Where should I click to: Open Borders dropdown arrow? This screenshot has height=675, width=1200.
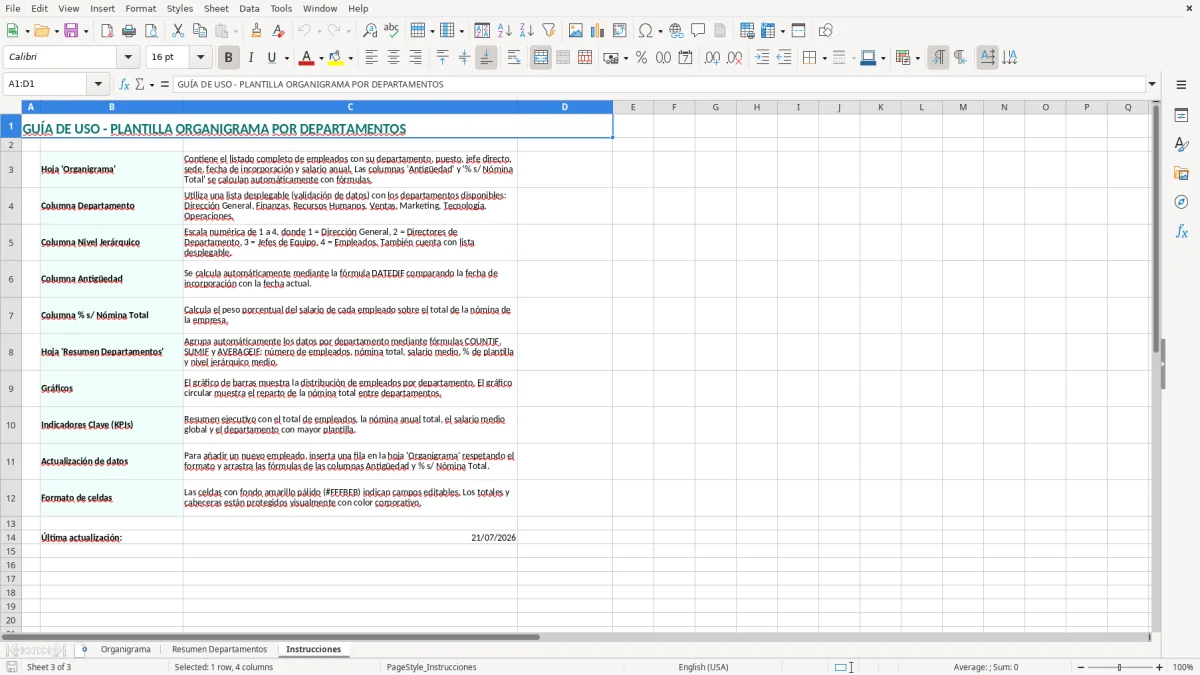(x=824, y=58)
